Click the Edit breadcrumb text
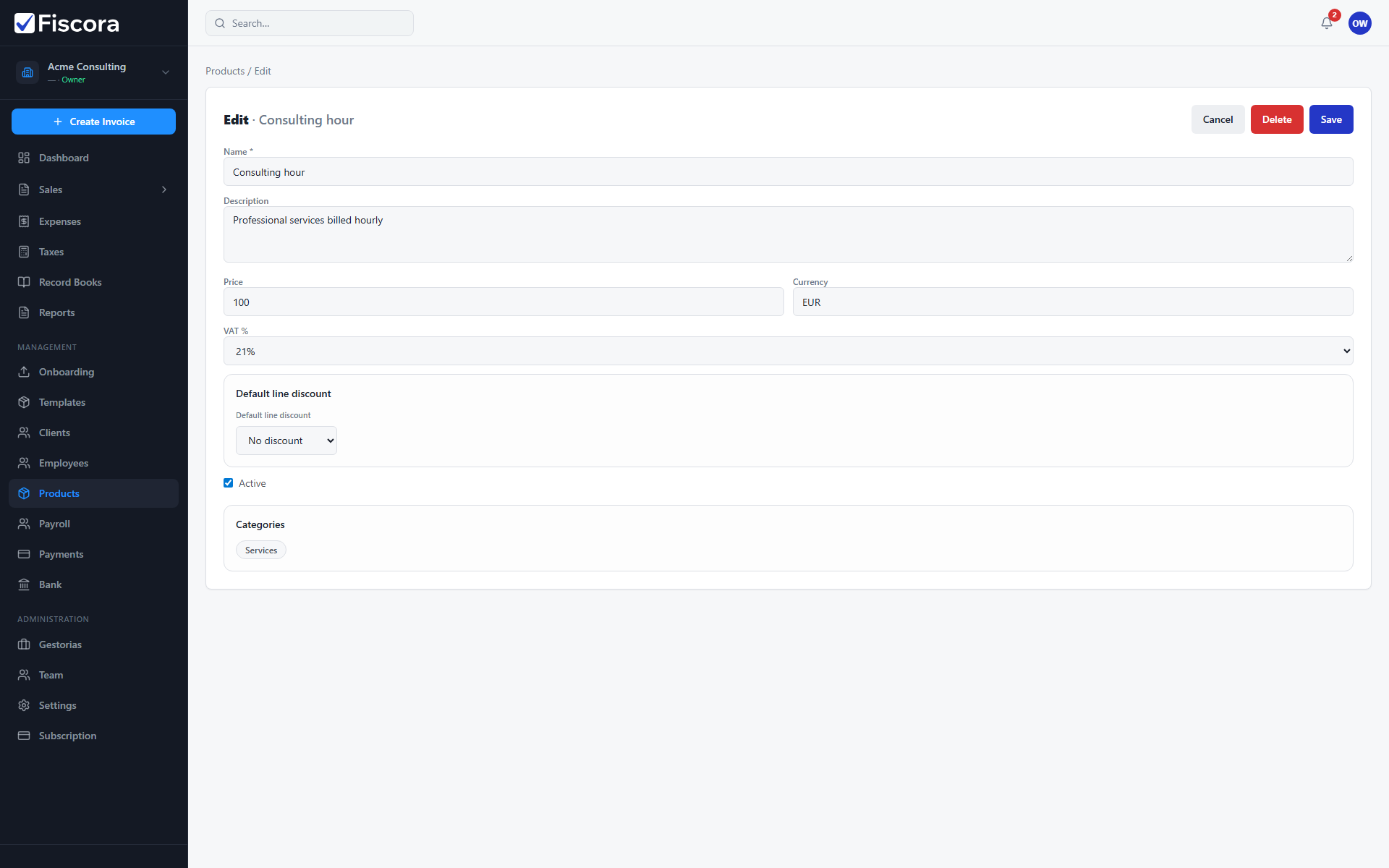 (x=263, y=71)
